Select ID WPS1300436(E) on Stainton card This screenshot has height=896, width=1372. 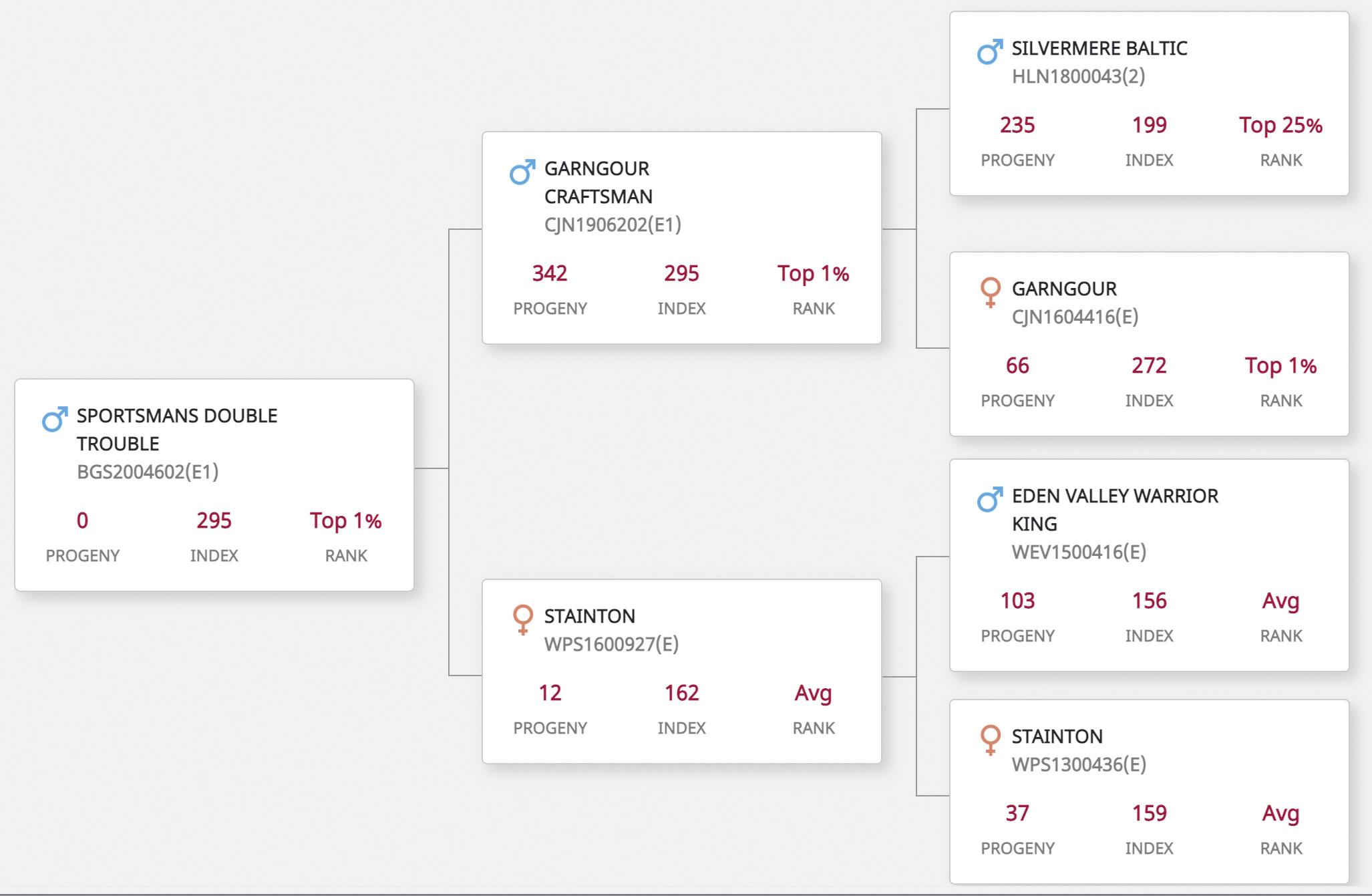click(x=1079, y=764)
